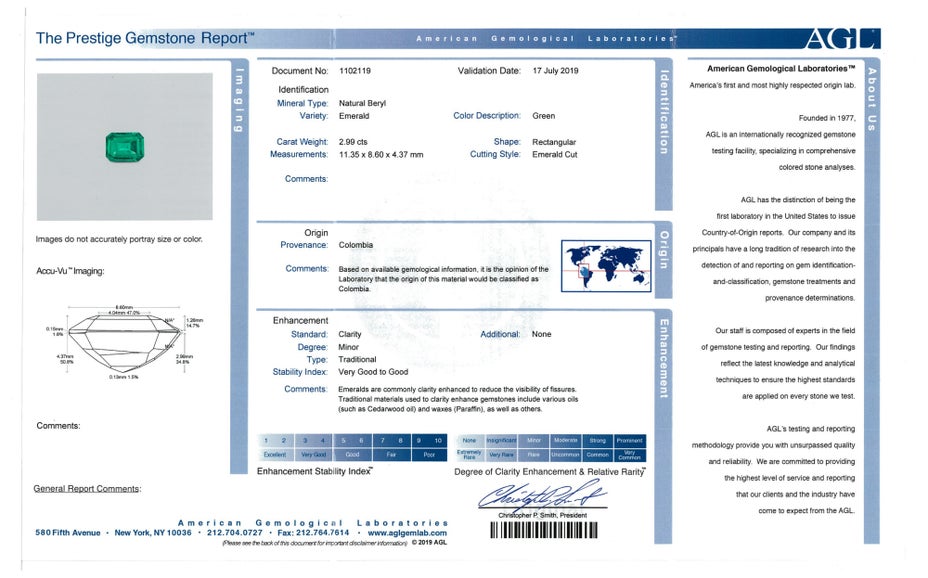Screen dimensions: 928x578
Task: Click the 'Poor' stability index cell
Action: (x=429, y=454)
